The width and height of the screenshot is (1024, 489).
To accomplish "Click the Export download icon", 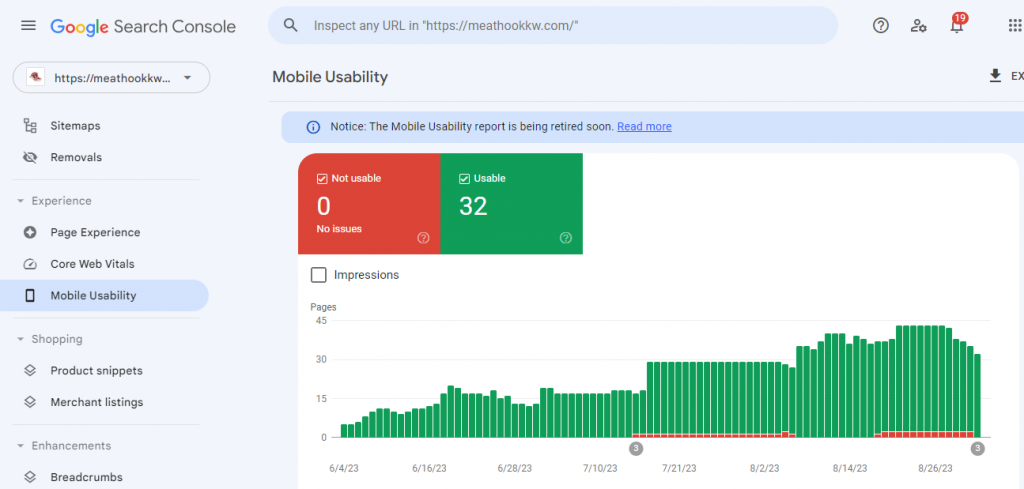I will tap(995, 76).
